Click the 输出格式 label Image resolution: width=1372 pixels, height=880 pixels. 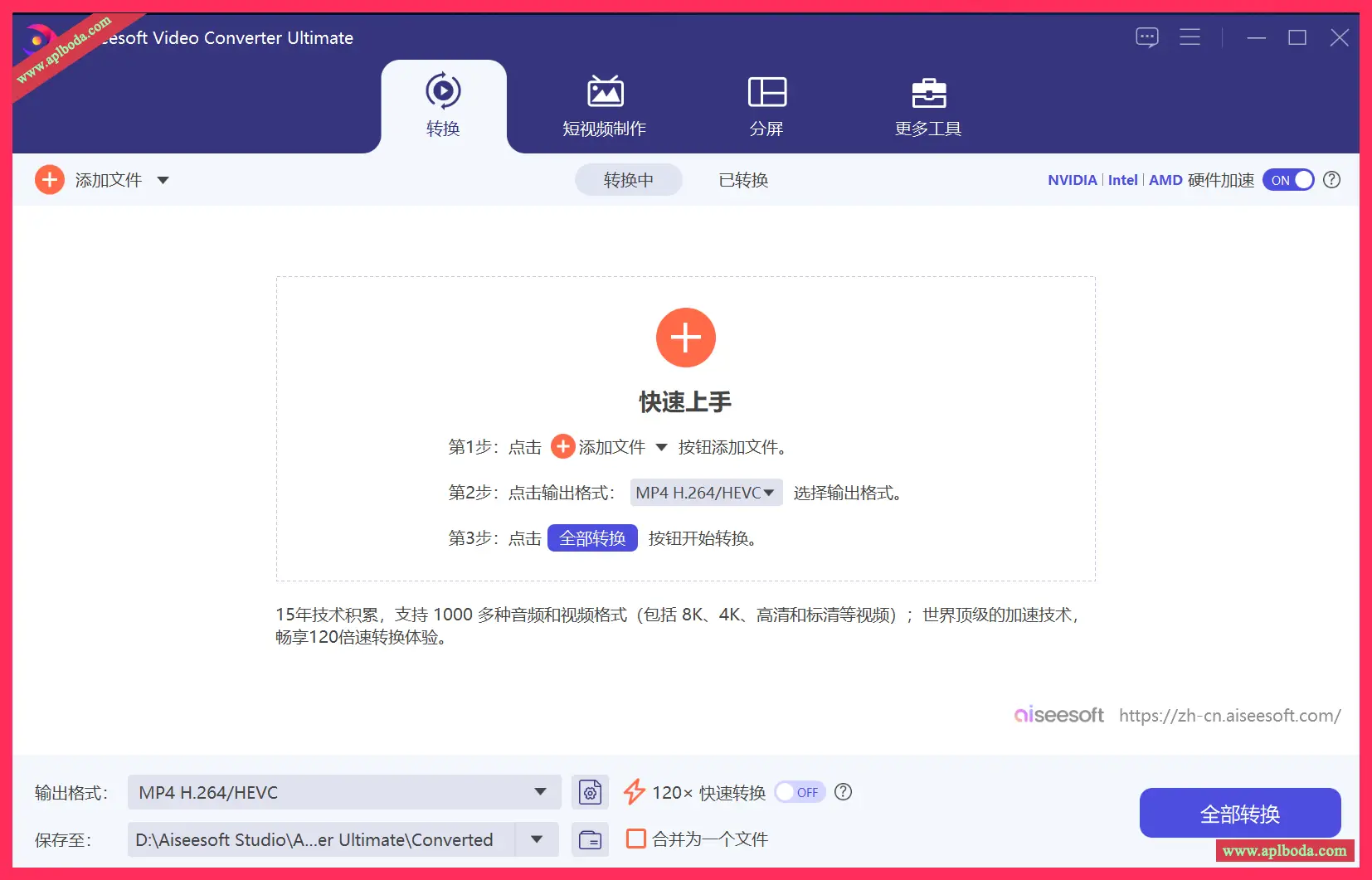(x=71, y=793)
